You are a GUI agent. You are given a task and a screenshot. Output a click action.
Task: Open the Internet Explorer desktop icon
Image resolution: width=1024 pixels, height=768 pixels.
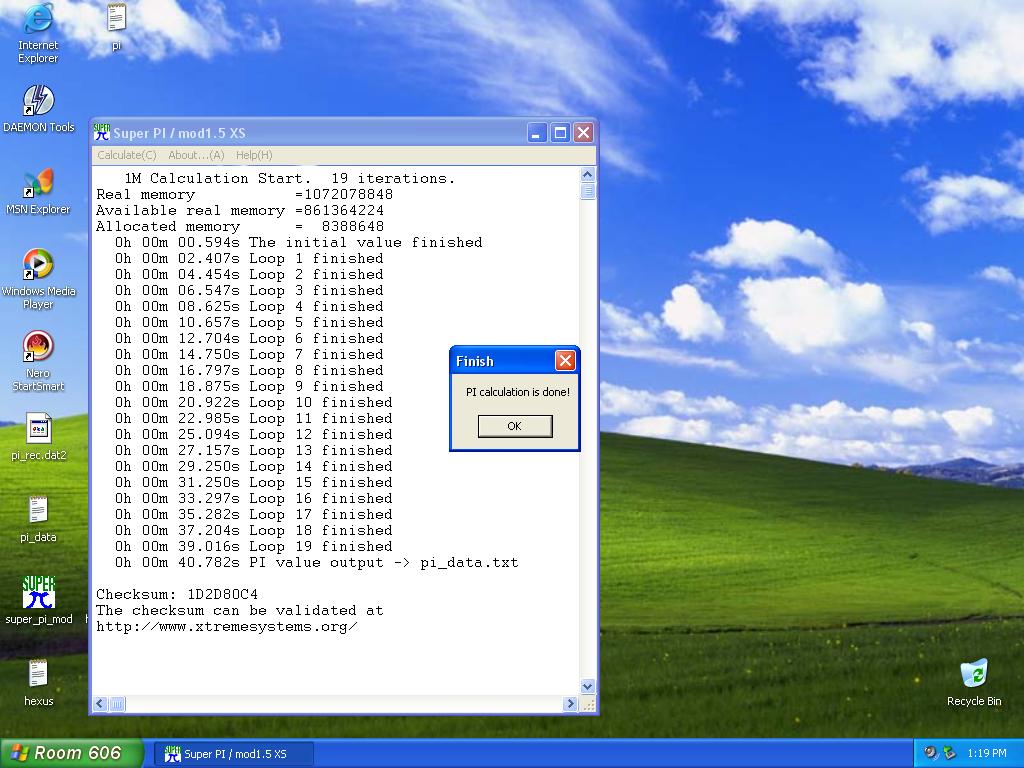tap(38, 33)
